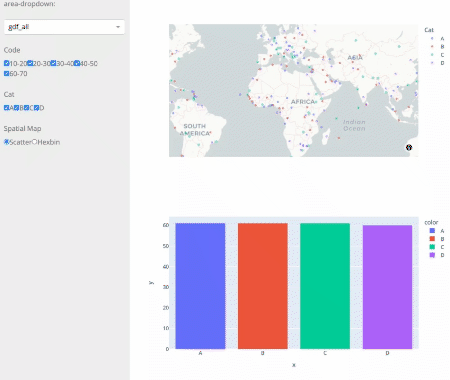Toggle the 20-30 Code checkbox

30,63
